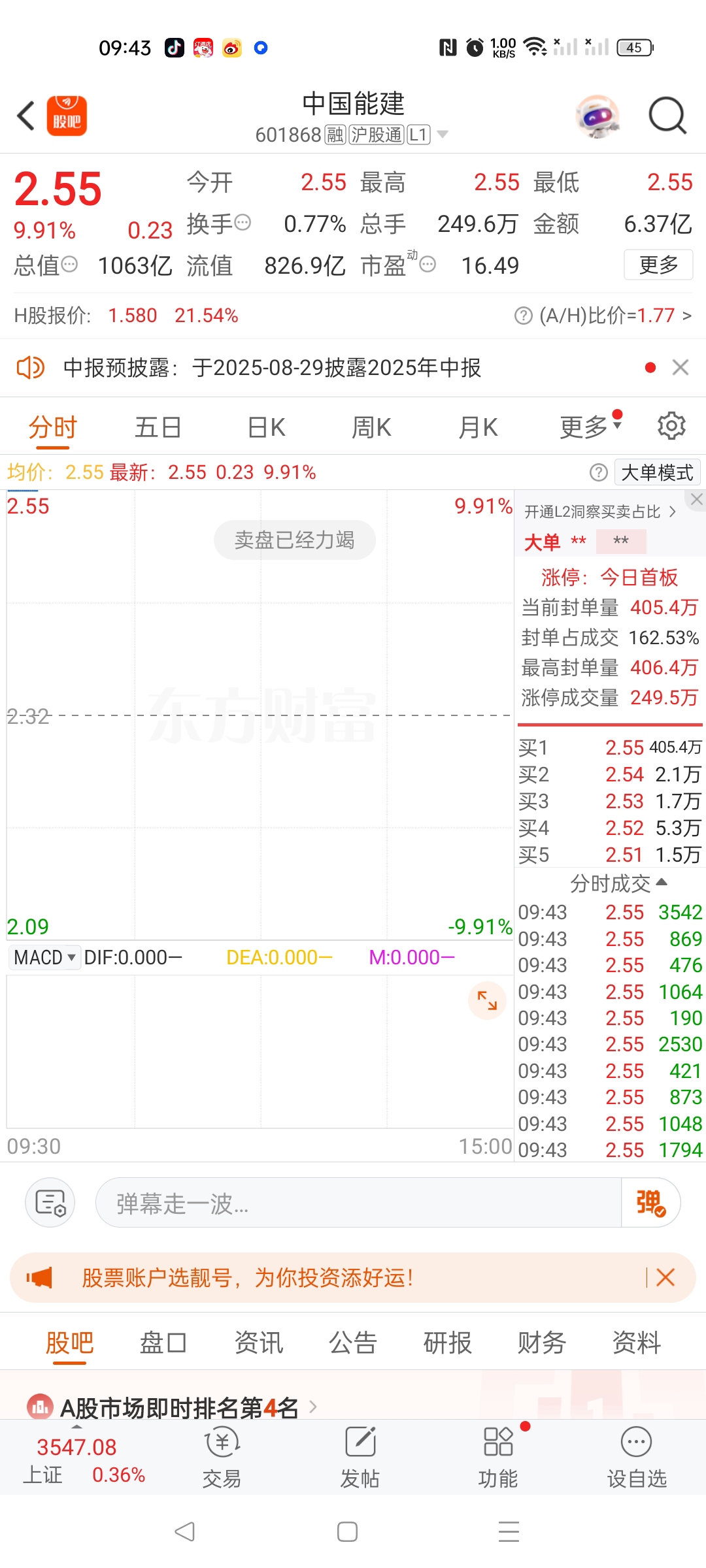Switch to 月K chart tab
706x1568 pixels.
tap(479, 428)
